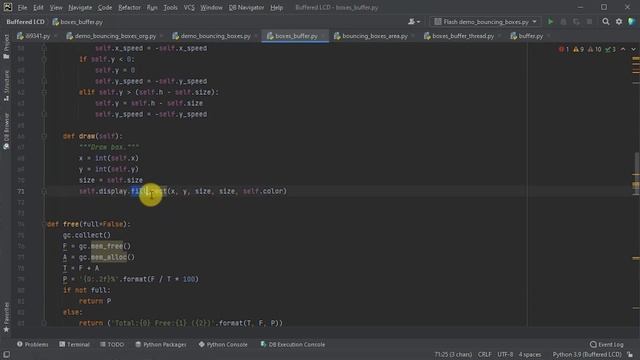Screen dimensions: 640x360
Task: Open the Structure tool window
Action: pos(6,86)
